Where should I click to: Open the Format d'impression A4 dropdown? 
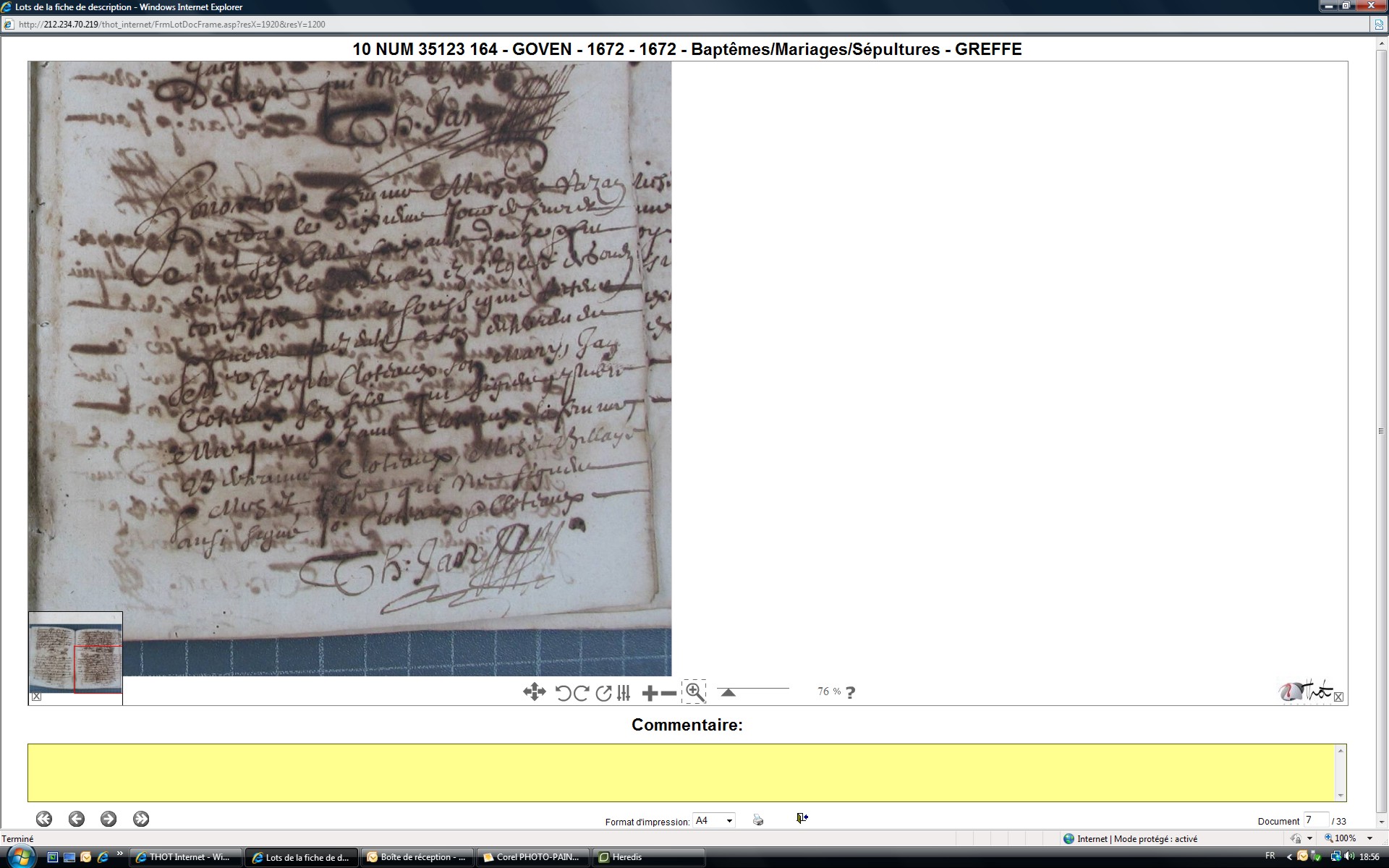pos(729,820)
